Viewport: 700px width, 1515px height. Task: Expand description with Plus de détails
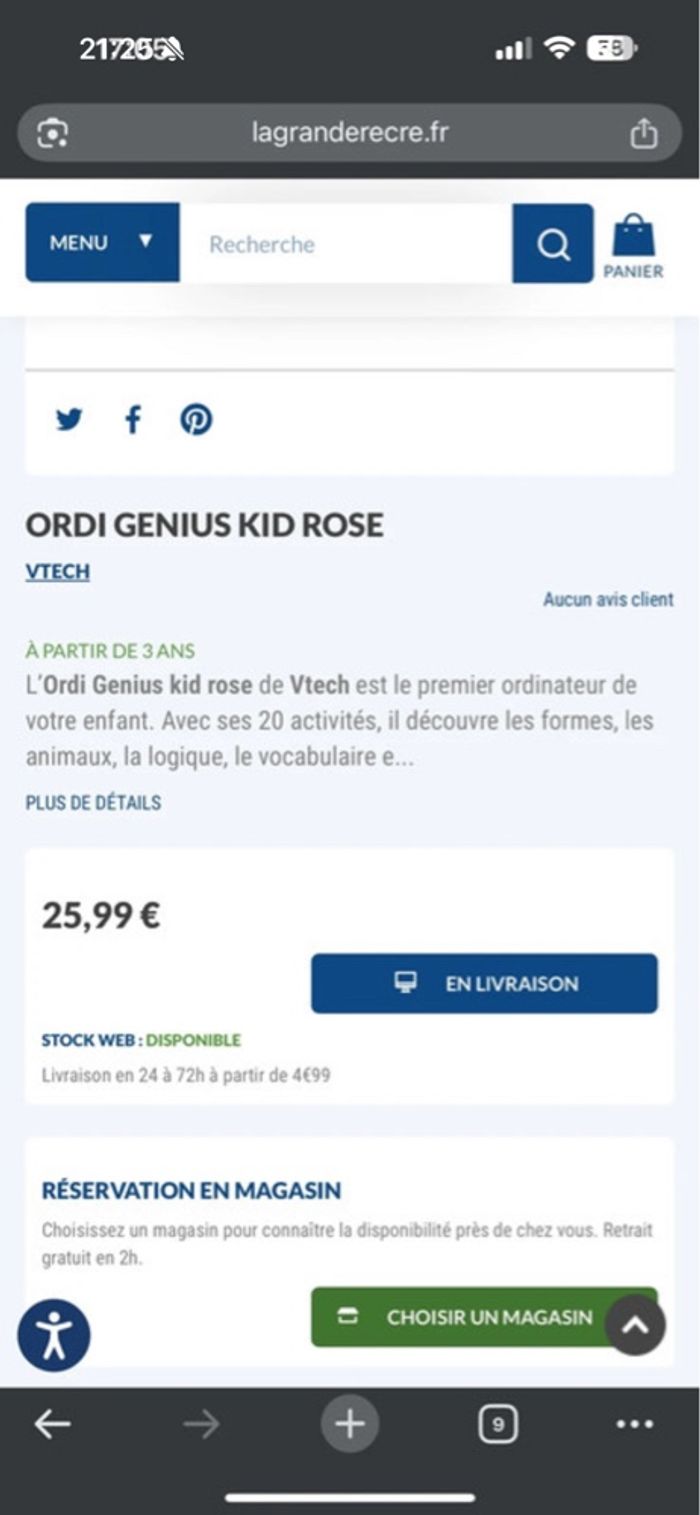tap(93, 802)
